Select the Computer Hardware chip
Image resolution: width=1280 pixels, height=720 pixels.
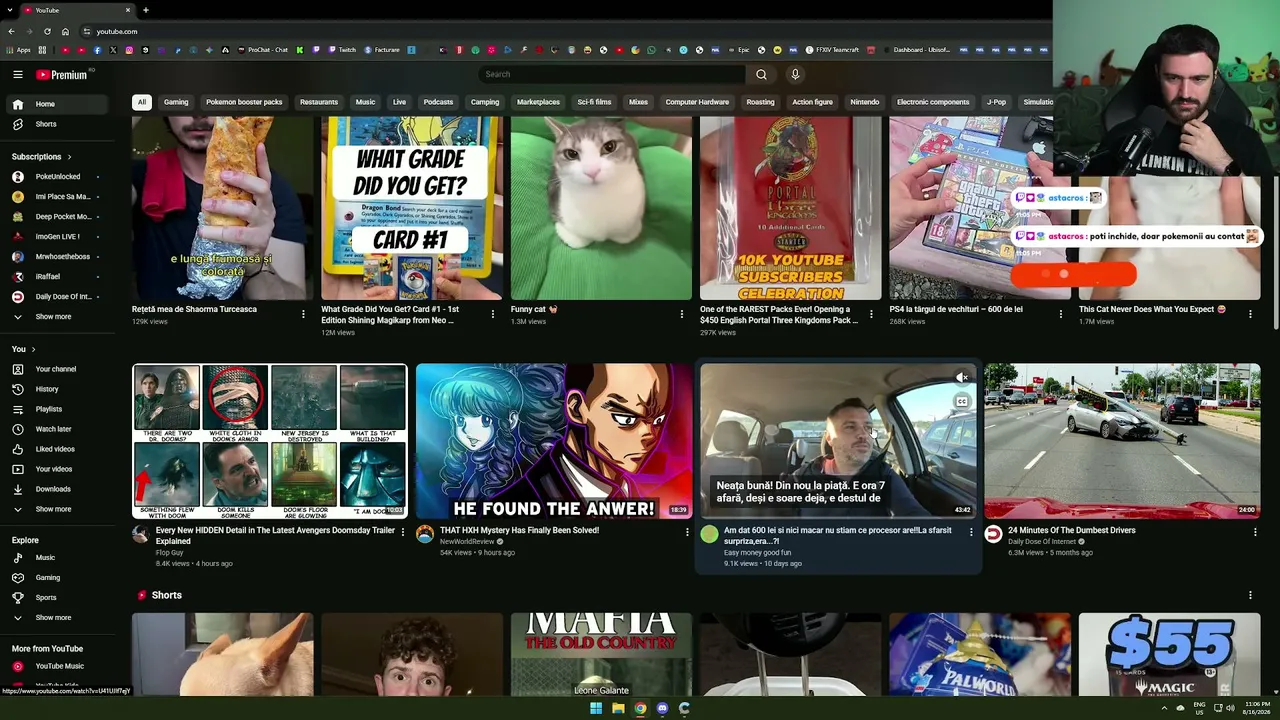(697, 102)
